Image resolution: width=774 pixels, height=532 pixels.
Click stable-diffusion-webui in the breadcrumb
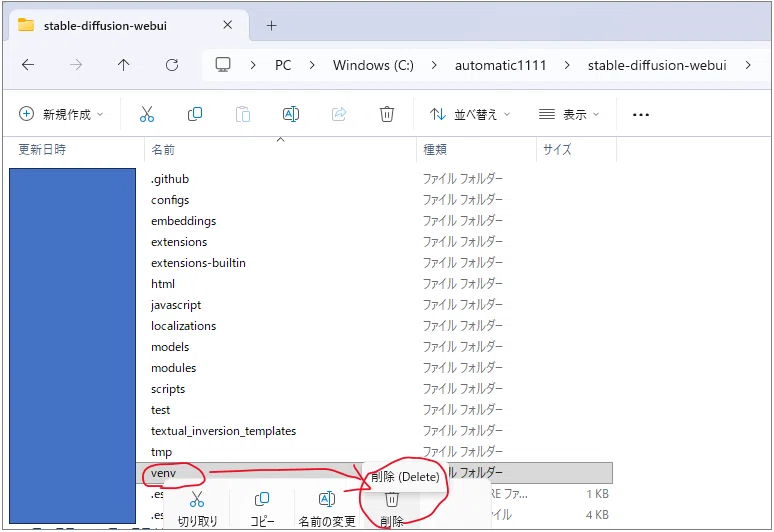657,65
